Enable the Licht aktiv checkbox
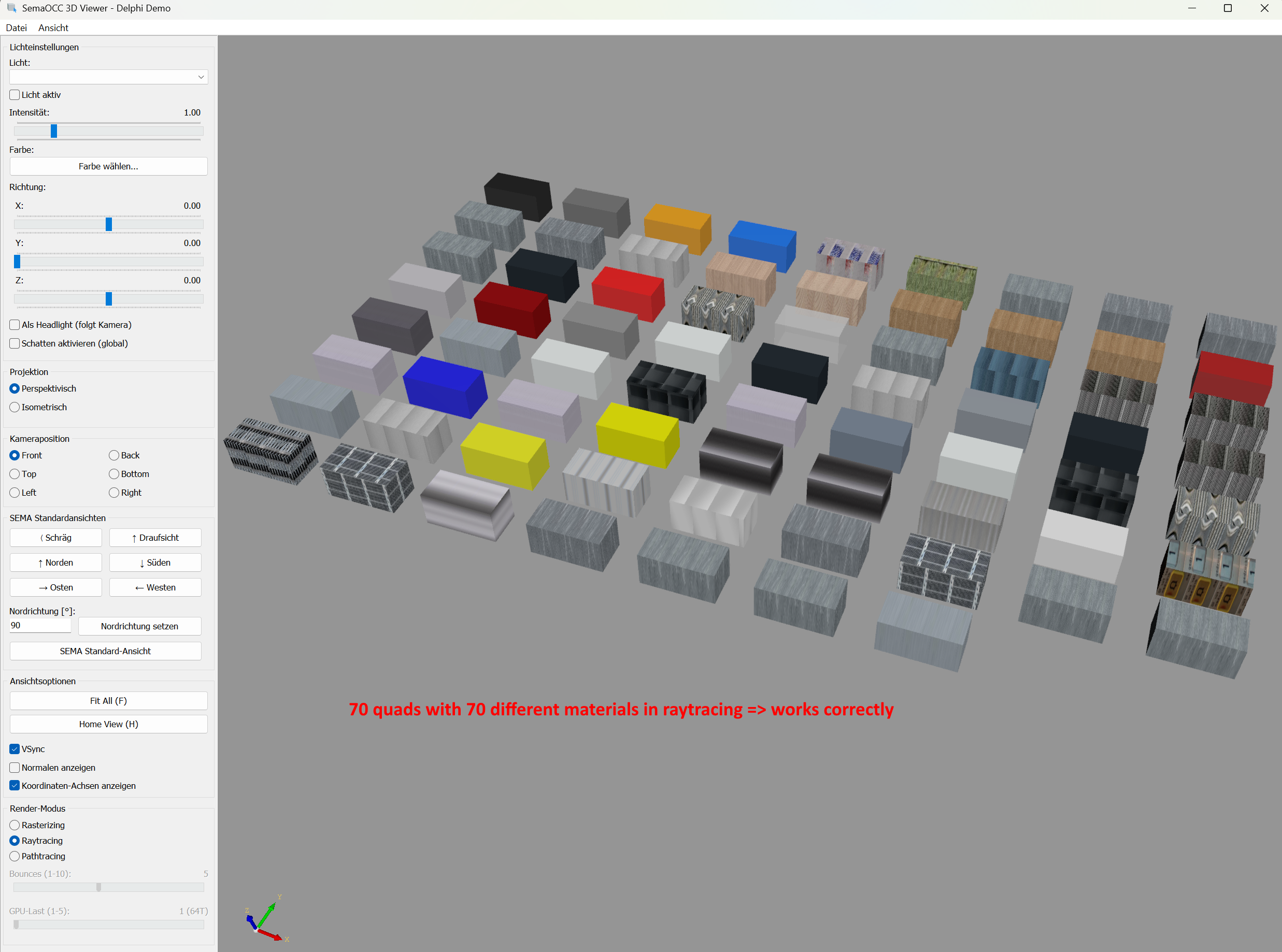 [15, 95]
